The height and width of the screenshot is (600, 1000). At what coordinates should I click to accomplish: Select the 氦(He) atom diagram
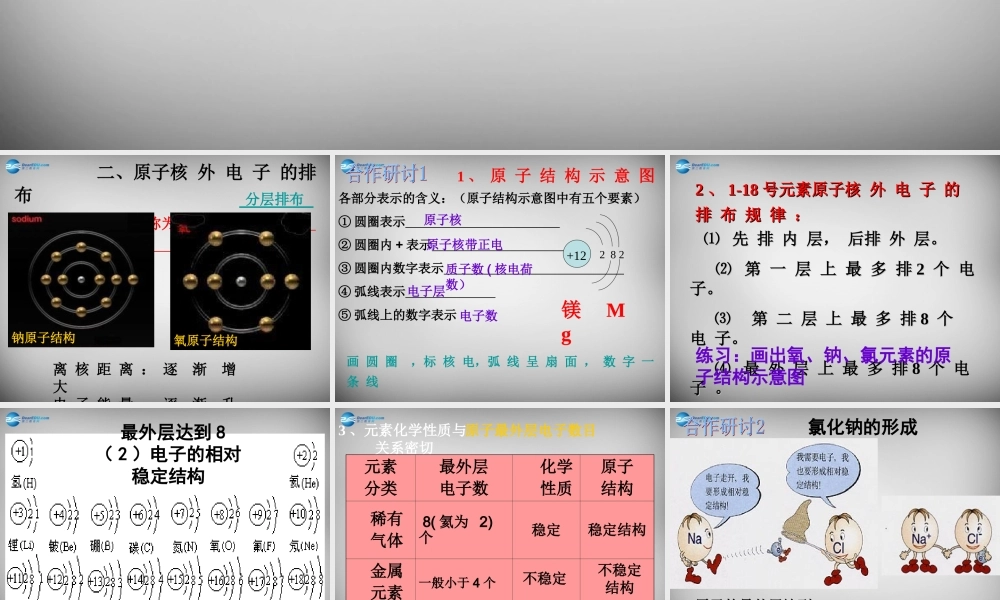click(x=304, y=465)
